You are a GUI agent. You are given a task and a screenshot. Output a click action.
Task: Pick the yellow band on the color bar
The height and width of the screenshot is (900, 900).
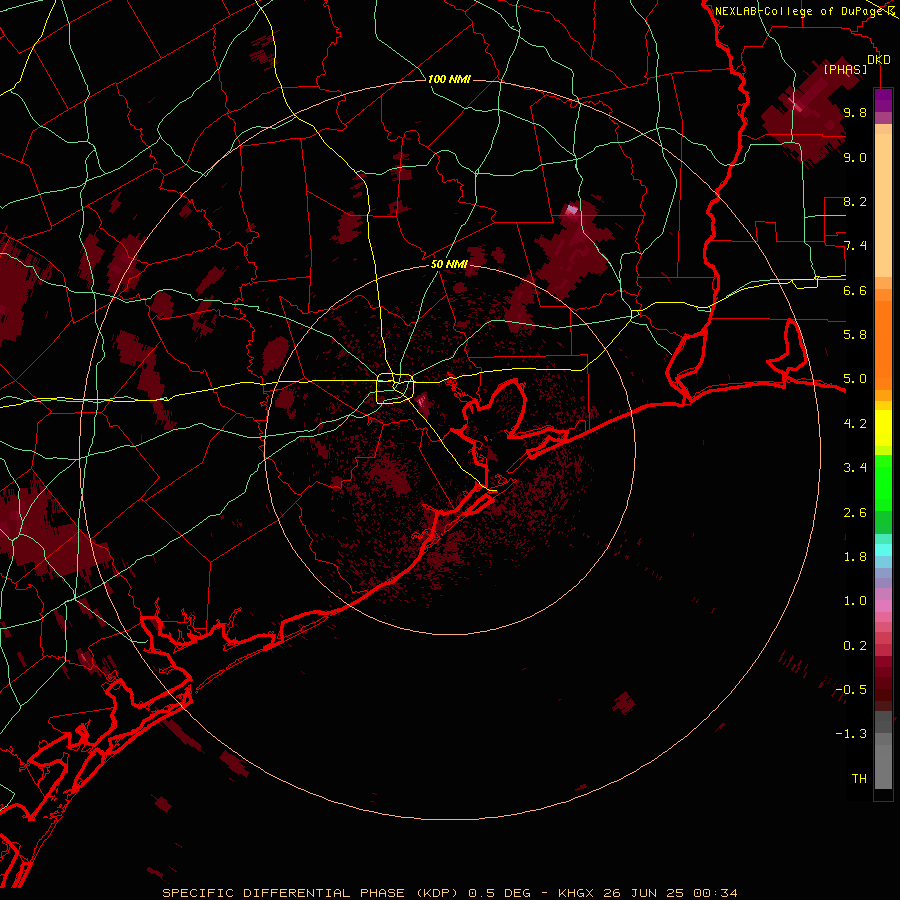(x=883, y=428)
